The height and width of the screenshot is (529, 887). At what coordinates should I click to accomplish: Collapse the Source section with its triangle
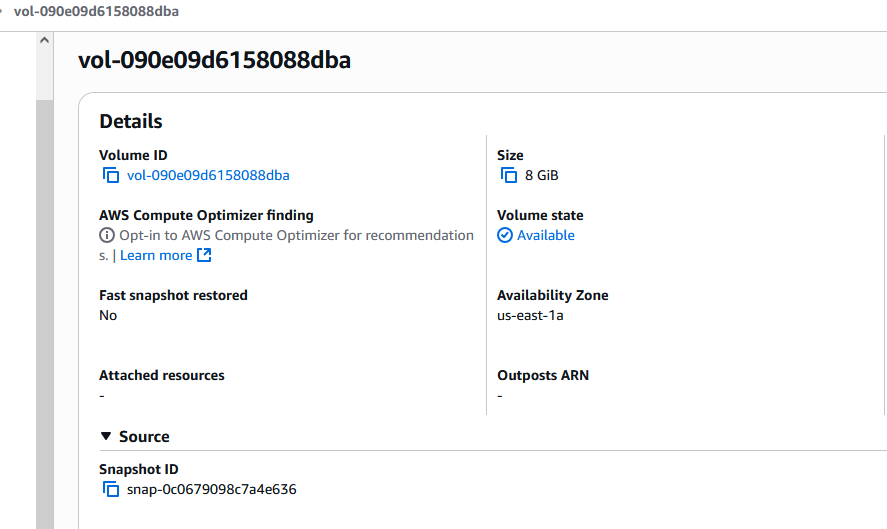[x=106, y=436]
